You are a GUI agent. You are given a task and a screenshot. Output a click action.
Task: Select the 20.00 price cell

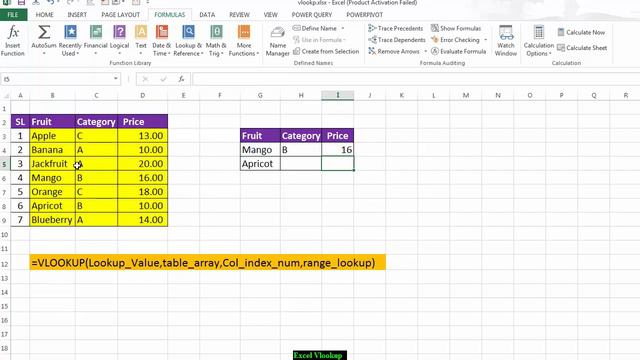142,164
